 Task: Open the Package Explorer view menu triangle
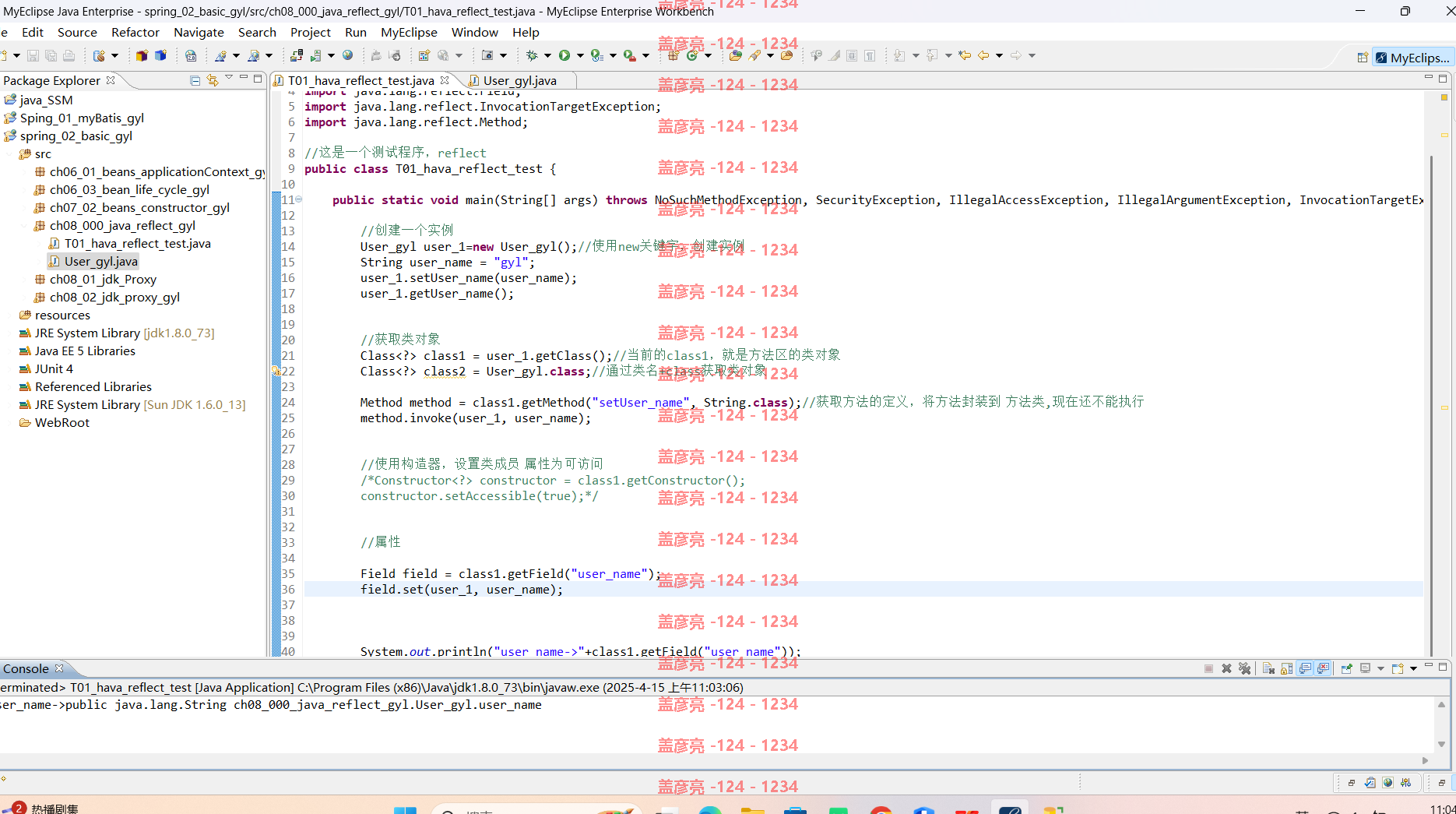click(x=228, y=79)
